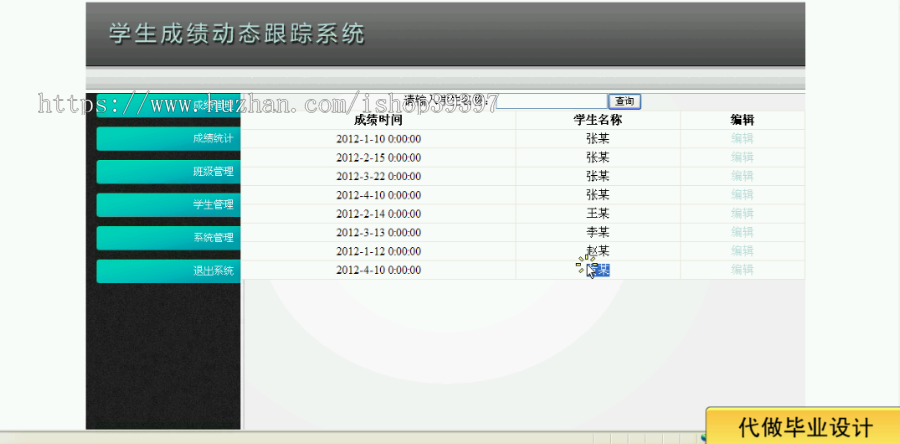Open the 系统管理 sidebar menu
Screen dimensions: 900x444
168,238
